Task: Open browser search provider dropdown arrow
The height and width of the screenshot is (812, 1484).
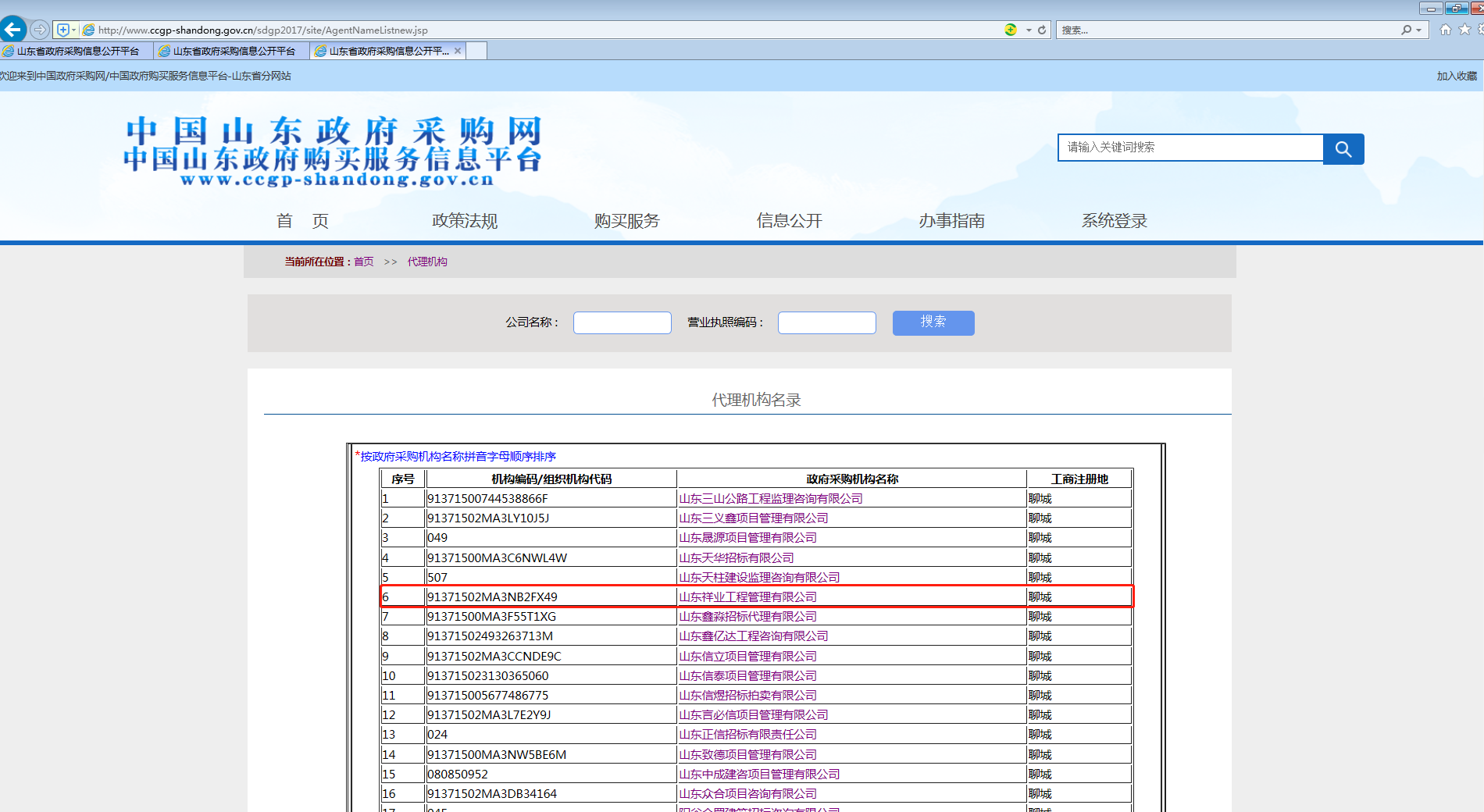Action: [1419, 30]
